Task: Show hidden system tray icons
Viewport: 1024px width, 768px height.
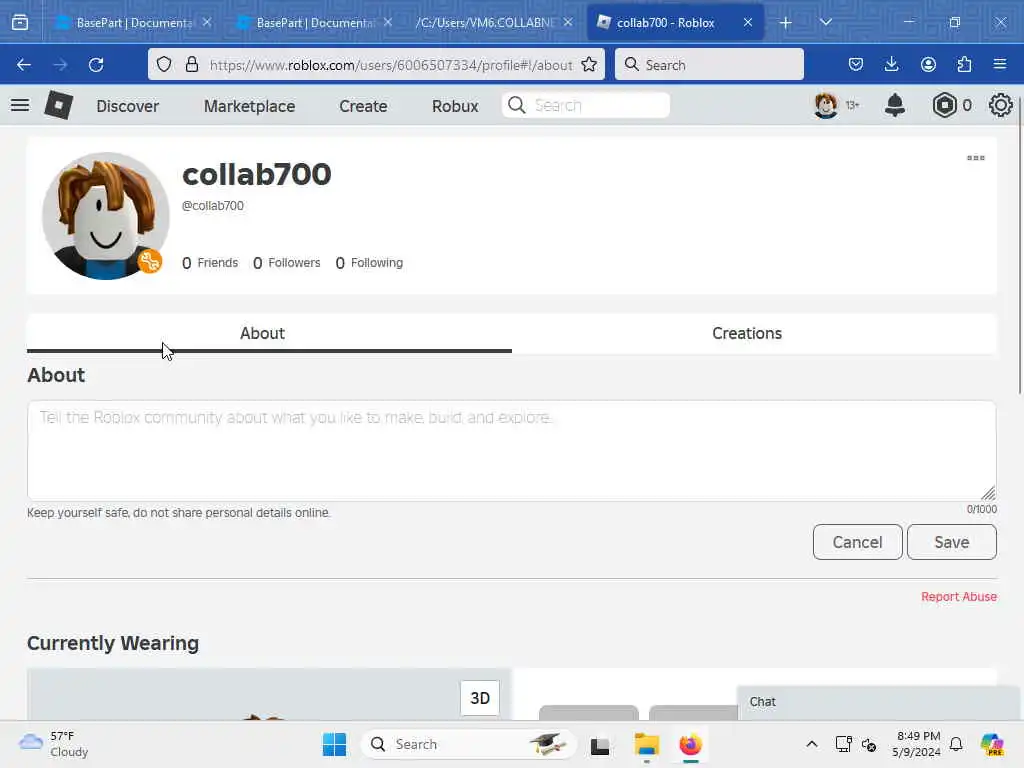Action: click(x=811, y=744)
